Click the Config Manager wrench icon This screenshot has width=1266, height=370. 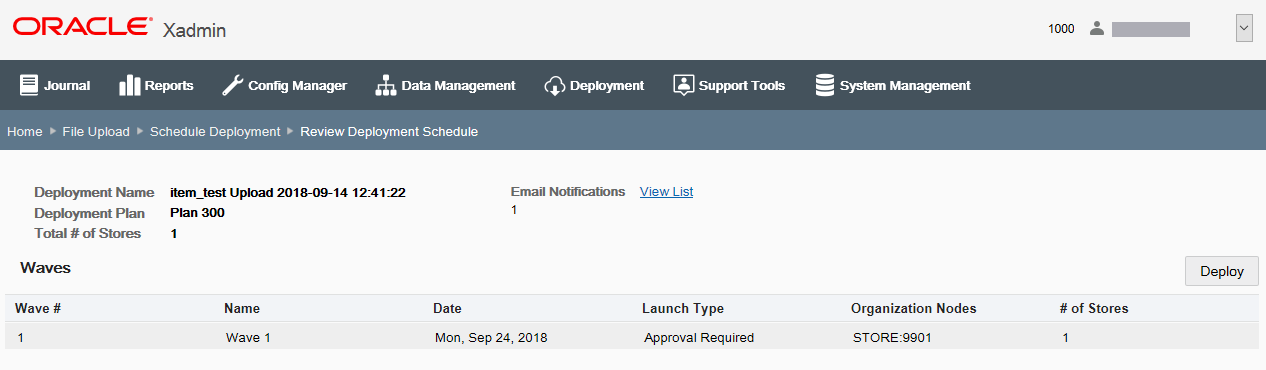[x=232, y=86]
